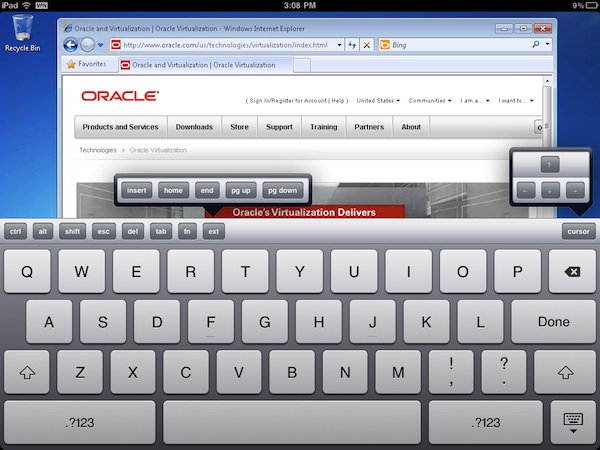Tap the tab key
This screenshot has width=600, height=450.
(x=161, y=231)
